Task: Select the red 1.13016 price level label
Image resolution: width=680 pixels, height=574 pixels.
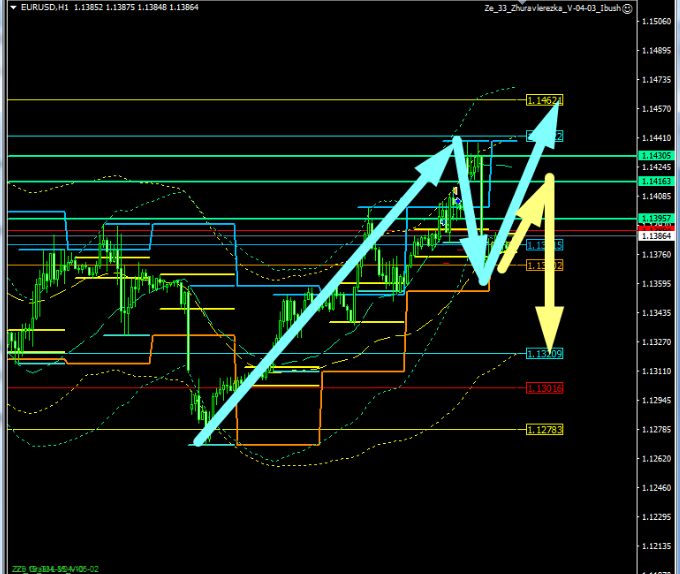Action: [545, 387]
